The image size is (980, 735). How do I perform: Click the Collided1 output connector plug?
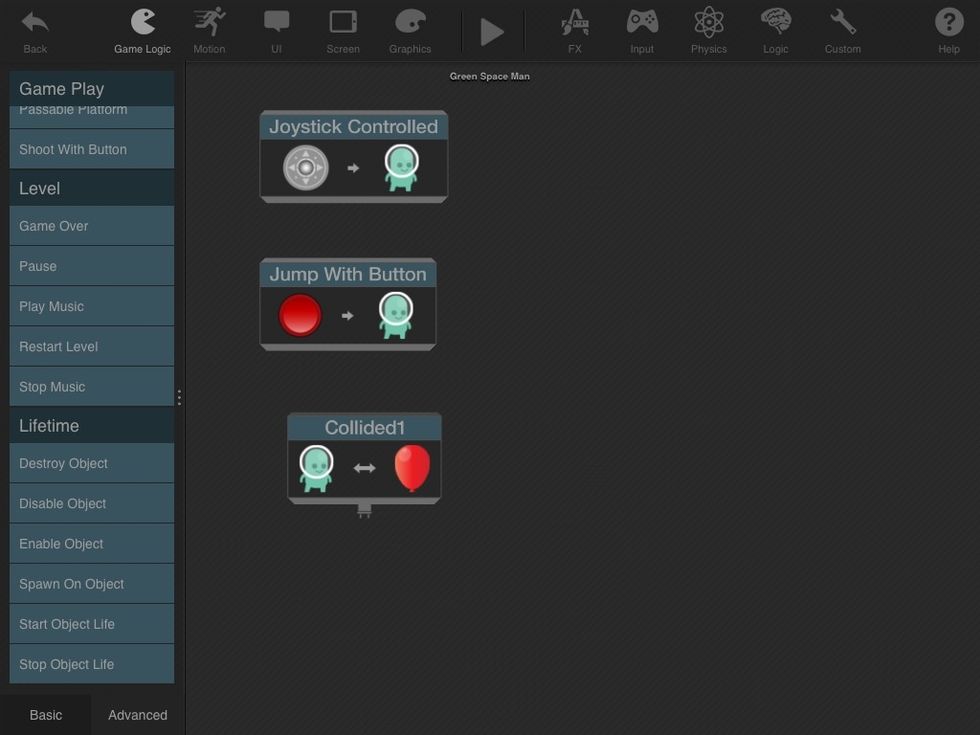364,511
